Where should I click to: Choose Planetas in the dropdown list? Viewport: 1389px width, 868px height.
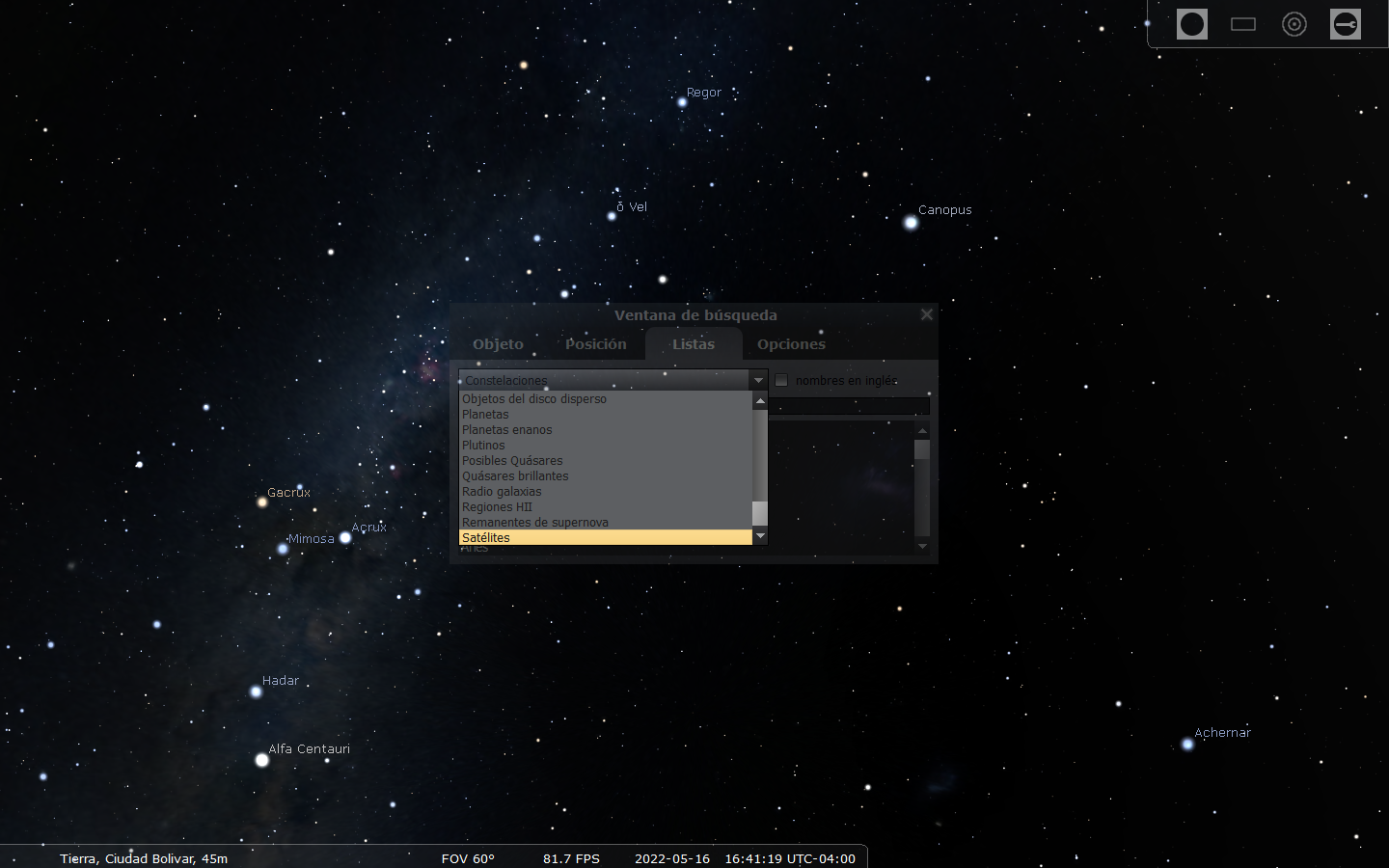click(605, 415)
